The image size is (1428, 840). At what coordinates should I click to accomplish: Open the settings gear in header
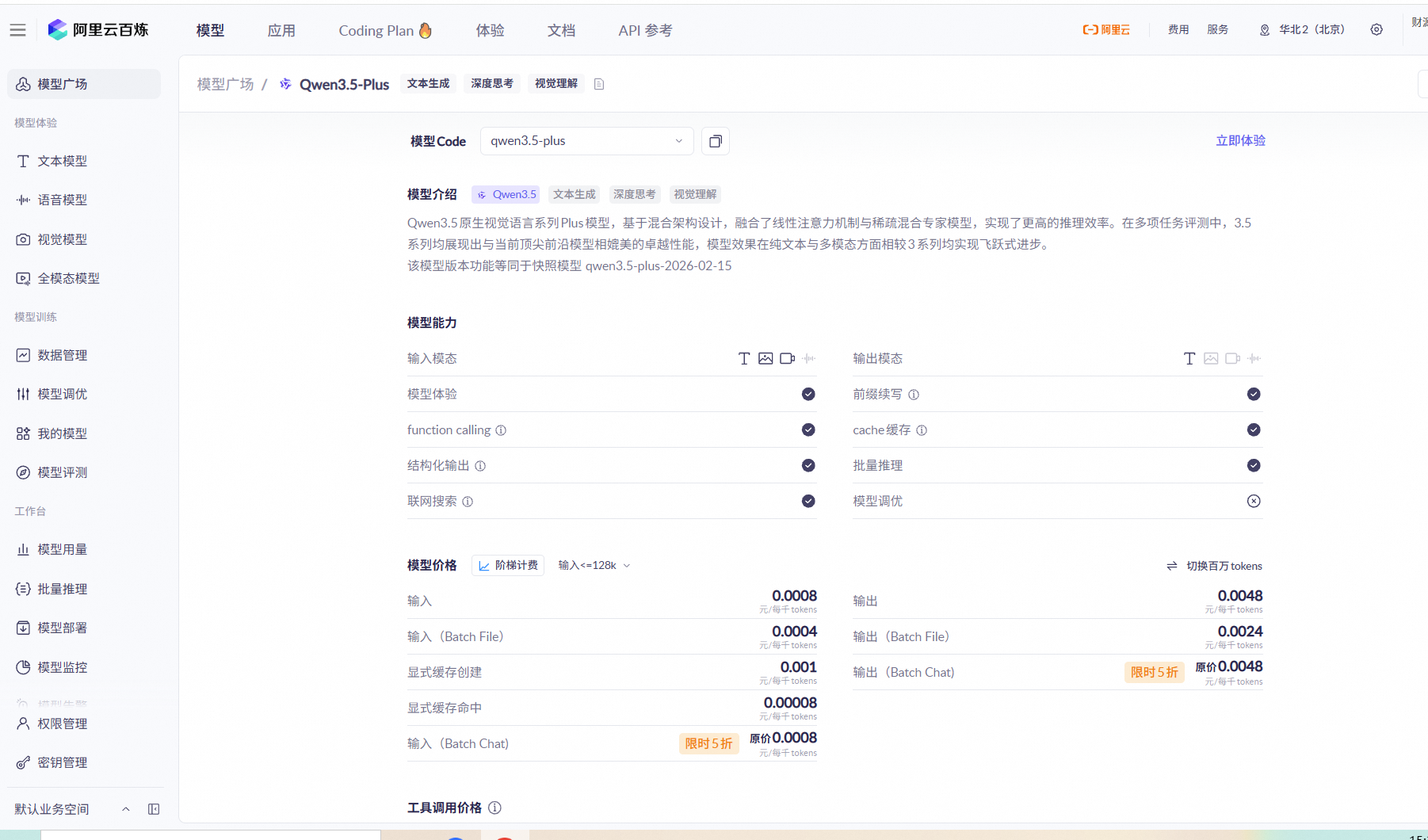(1376, 29)
